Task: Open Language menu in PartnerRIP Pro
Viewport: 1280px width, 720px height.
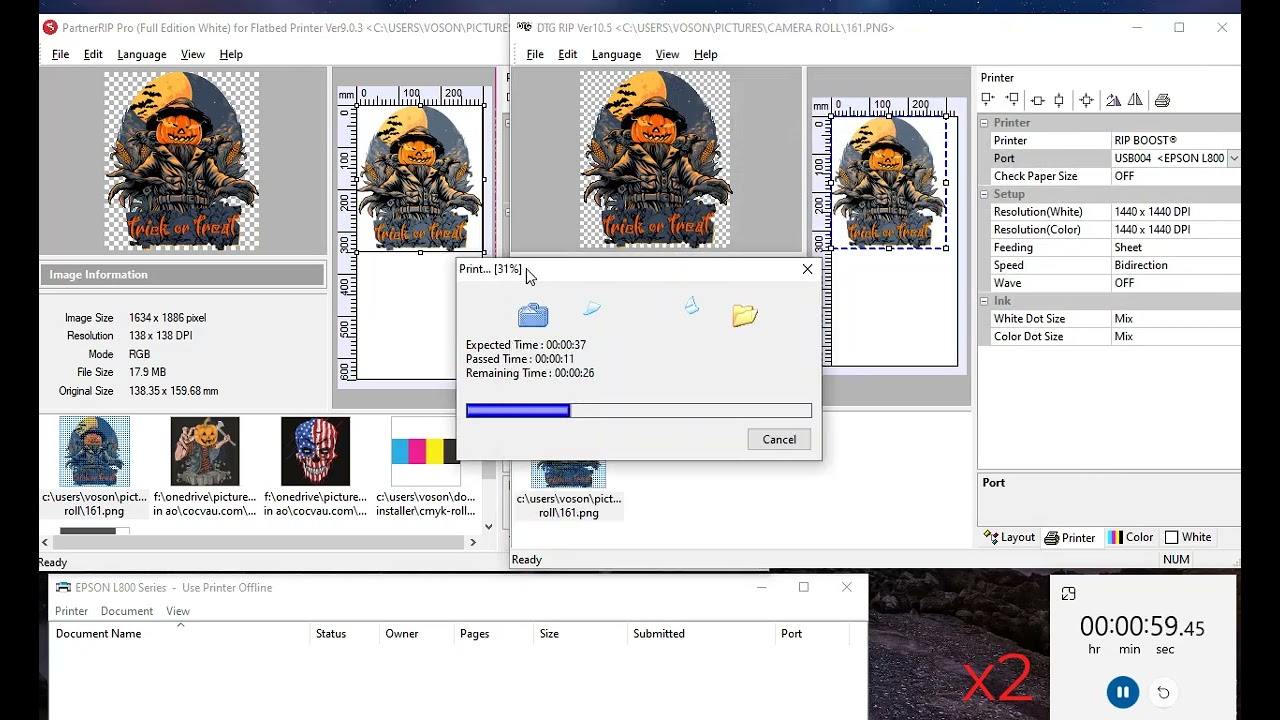Action: pyautogui.click(x=142, y=54)
